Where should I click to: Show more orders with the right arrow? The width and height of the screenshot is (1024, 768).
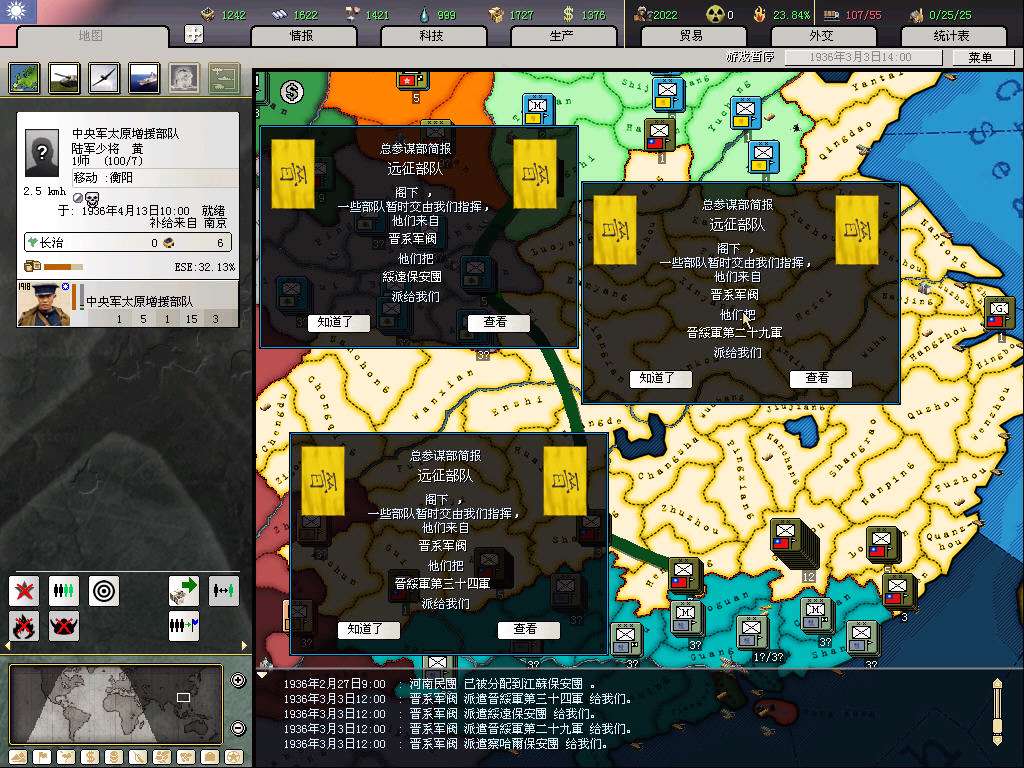coord(244,646)
